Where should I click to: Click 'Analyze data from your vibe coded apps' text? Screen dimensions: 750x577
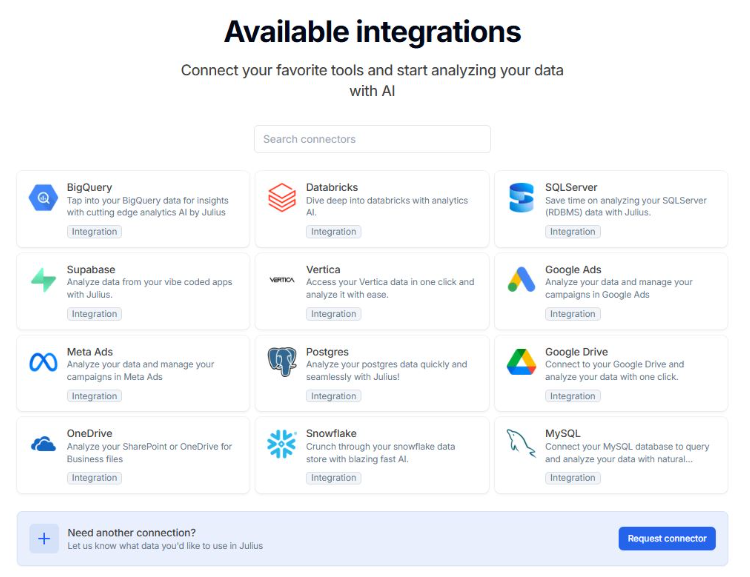pos(149,288)
